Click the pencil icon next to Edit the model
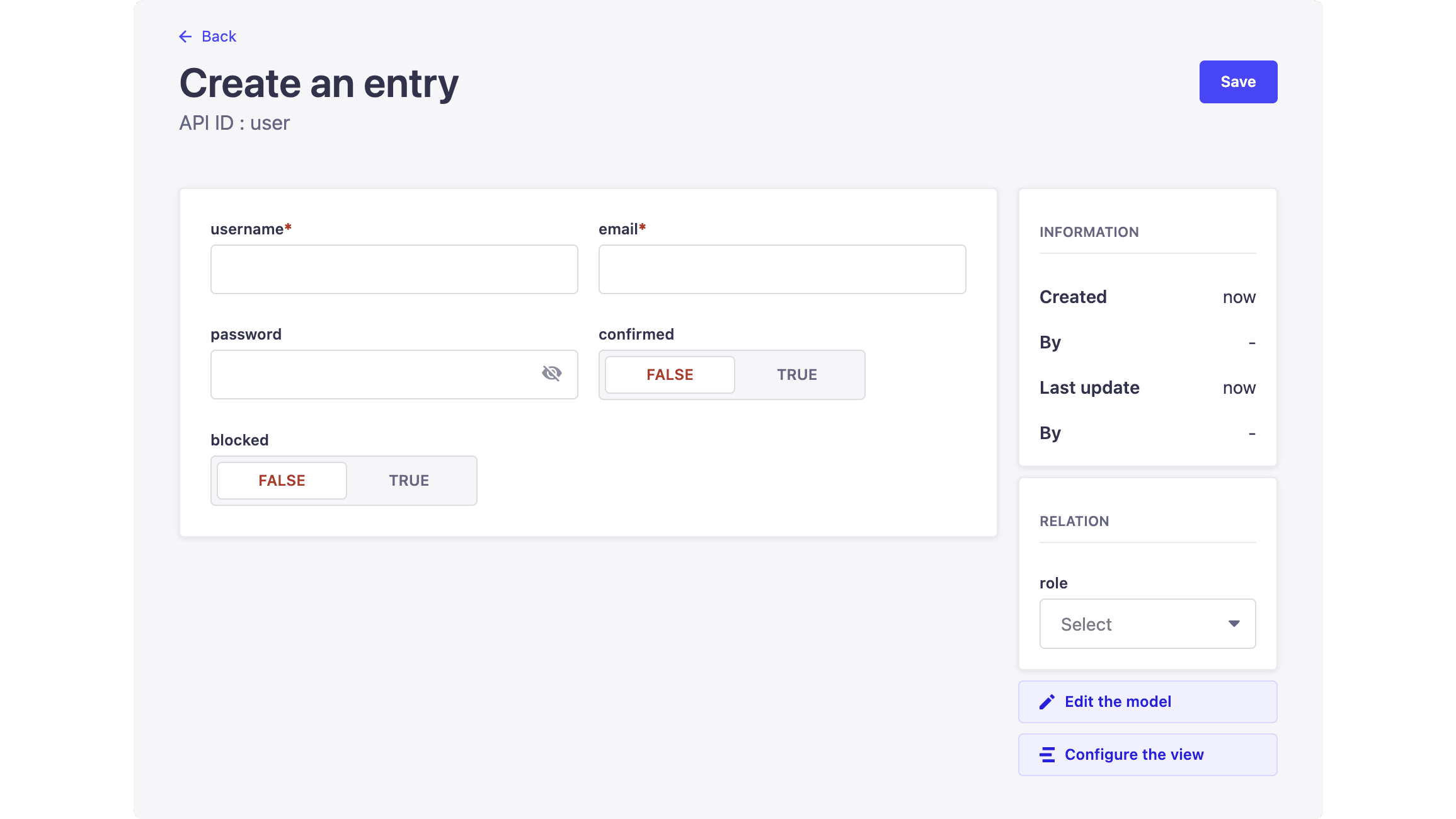Image resolution: width=1456 pixels, height=819 pixels. point(1046,701)
